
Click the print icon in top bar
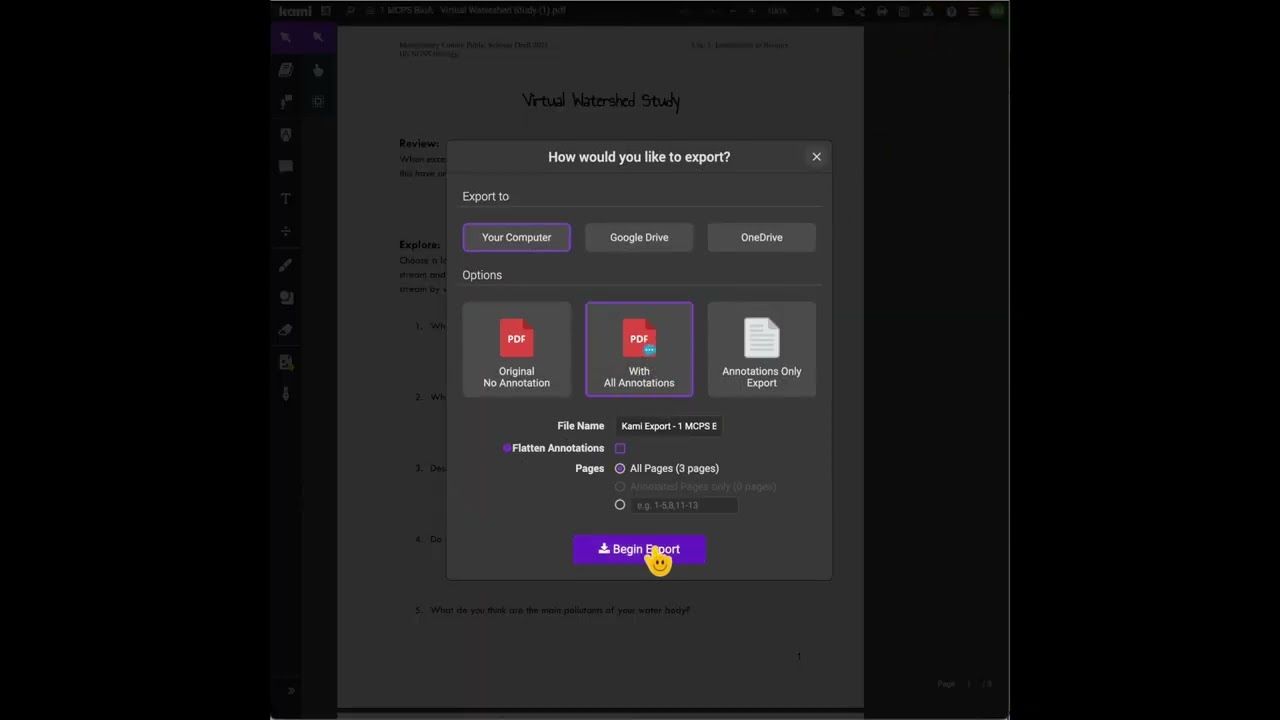click(882, 11)
